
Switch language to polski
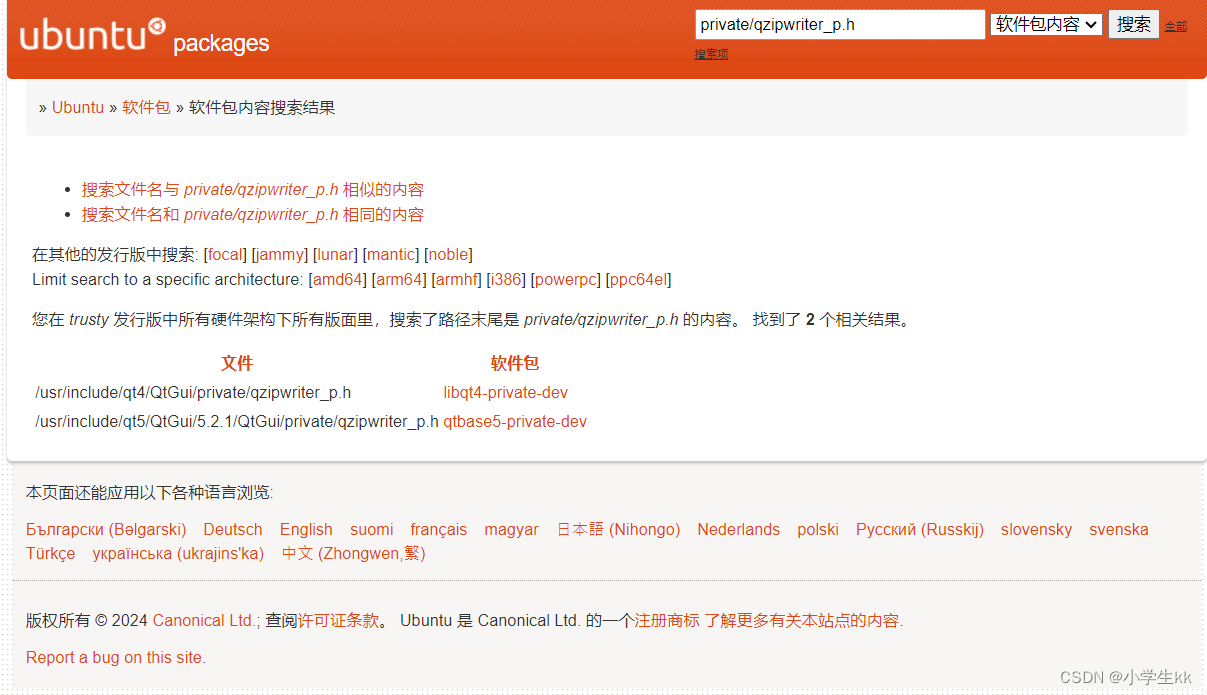click(818, 530)
